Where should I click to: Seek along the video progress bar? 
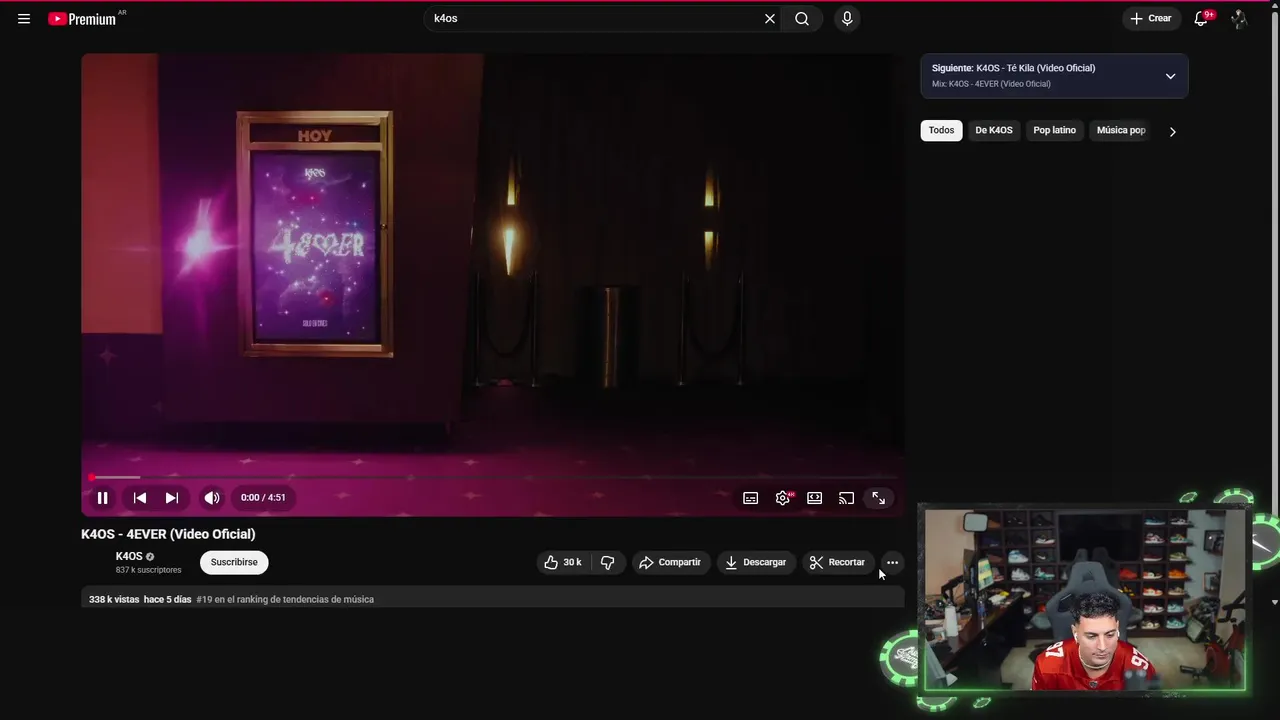click(x=493, y=477)
